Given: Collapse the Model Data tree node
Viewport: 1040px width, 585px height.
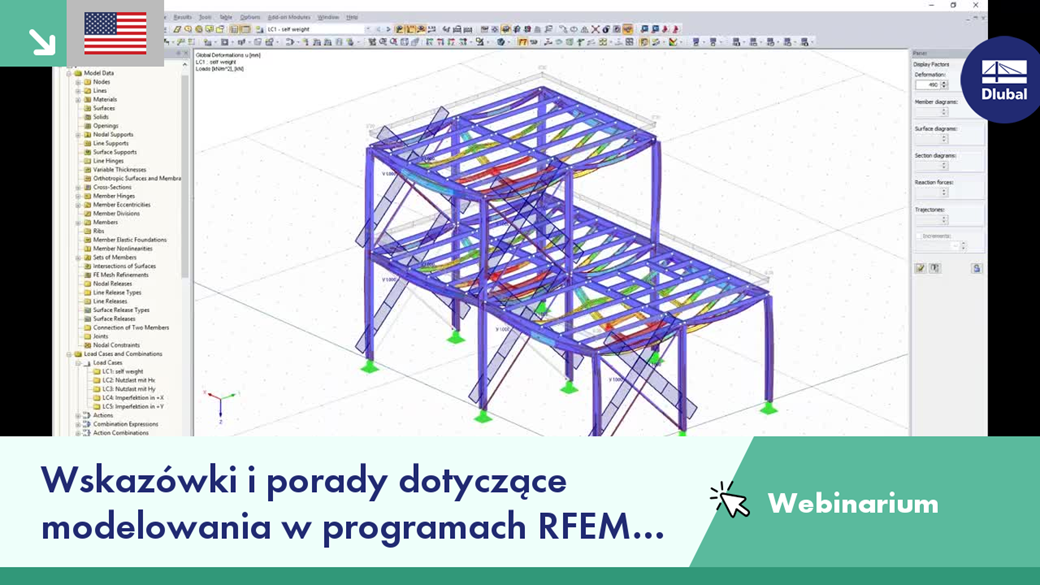Looking at the screenshot, I should click(69, 73).
